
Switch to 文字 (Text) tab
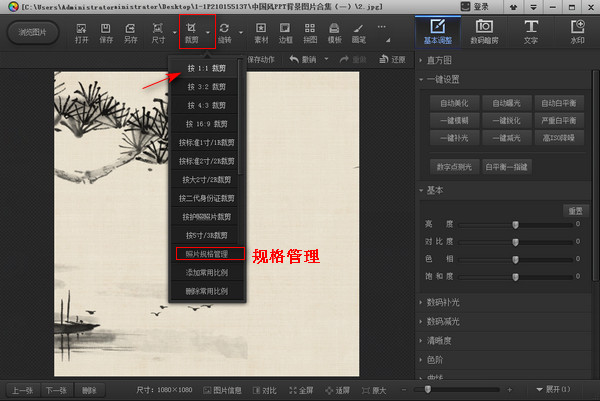click(531, 32)
